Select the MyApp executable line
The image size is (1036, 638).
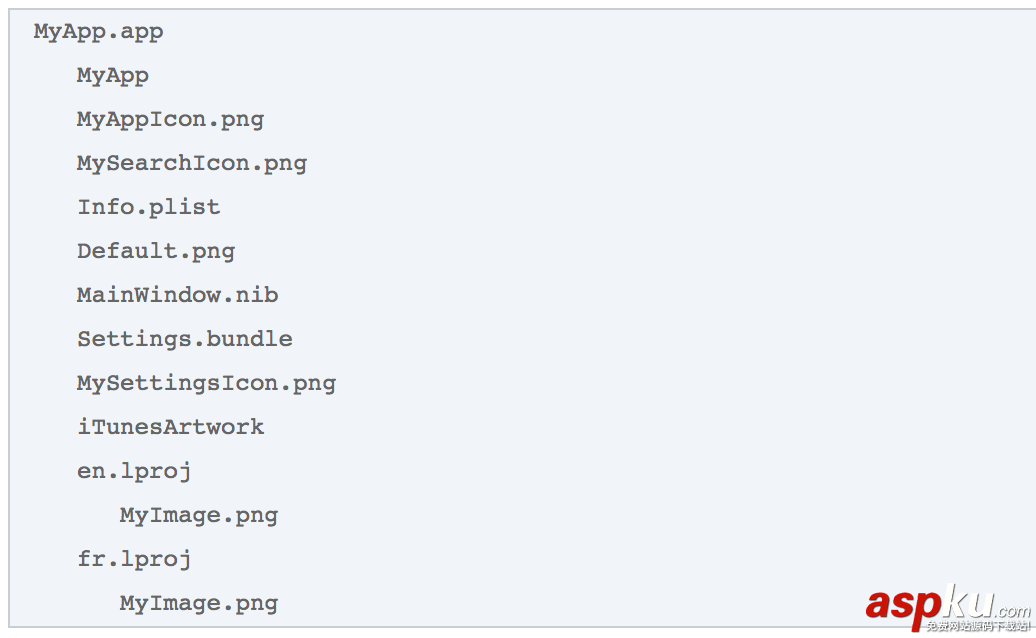(x=112, y=75)
